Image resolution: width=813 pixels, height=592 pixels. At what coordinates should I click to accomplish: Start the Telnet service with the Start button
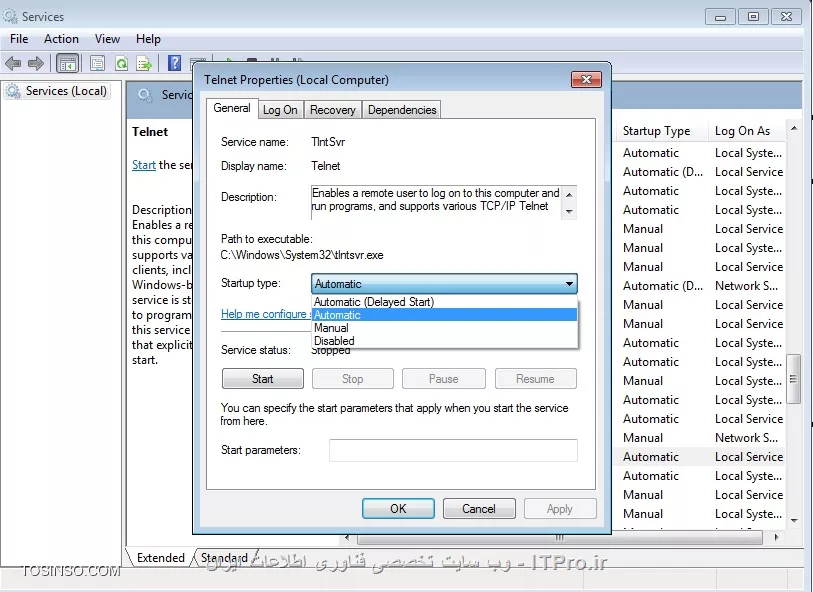(262, 379)
